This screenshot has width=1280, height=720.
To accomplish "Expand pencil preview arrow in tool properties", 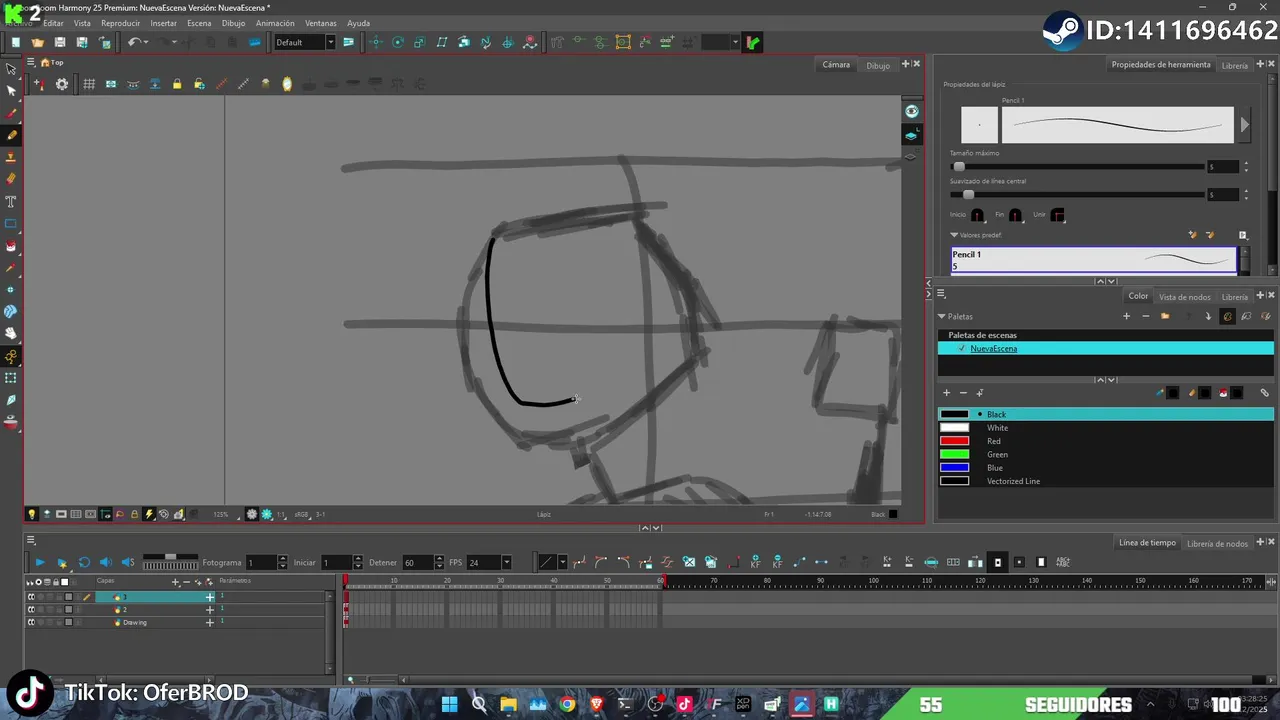I will pyautogui.click(x=1245, y=125).
